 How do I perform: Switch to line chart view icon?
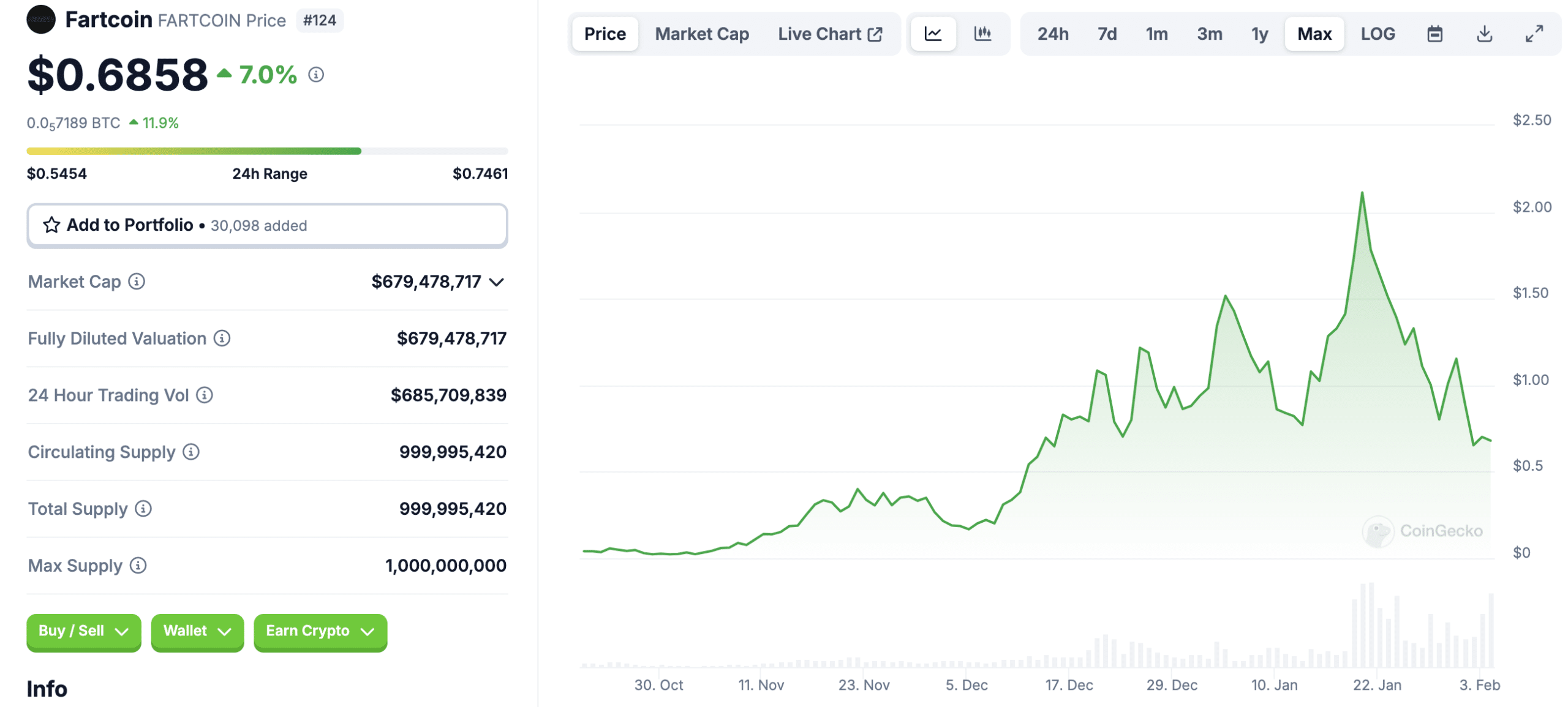(x=933, y=34)
